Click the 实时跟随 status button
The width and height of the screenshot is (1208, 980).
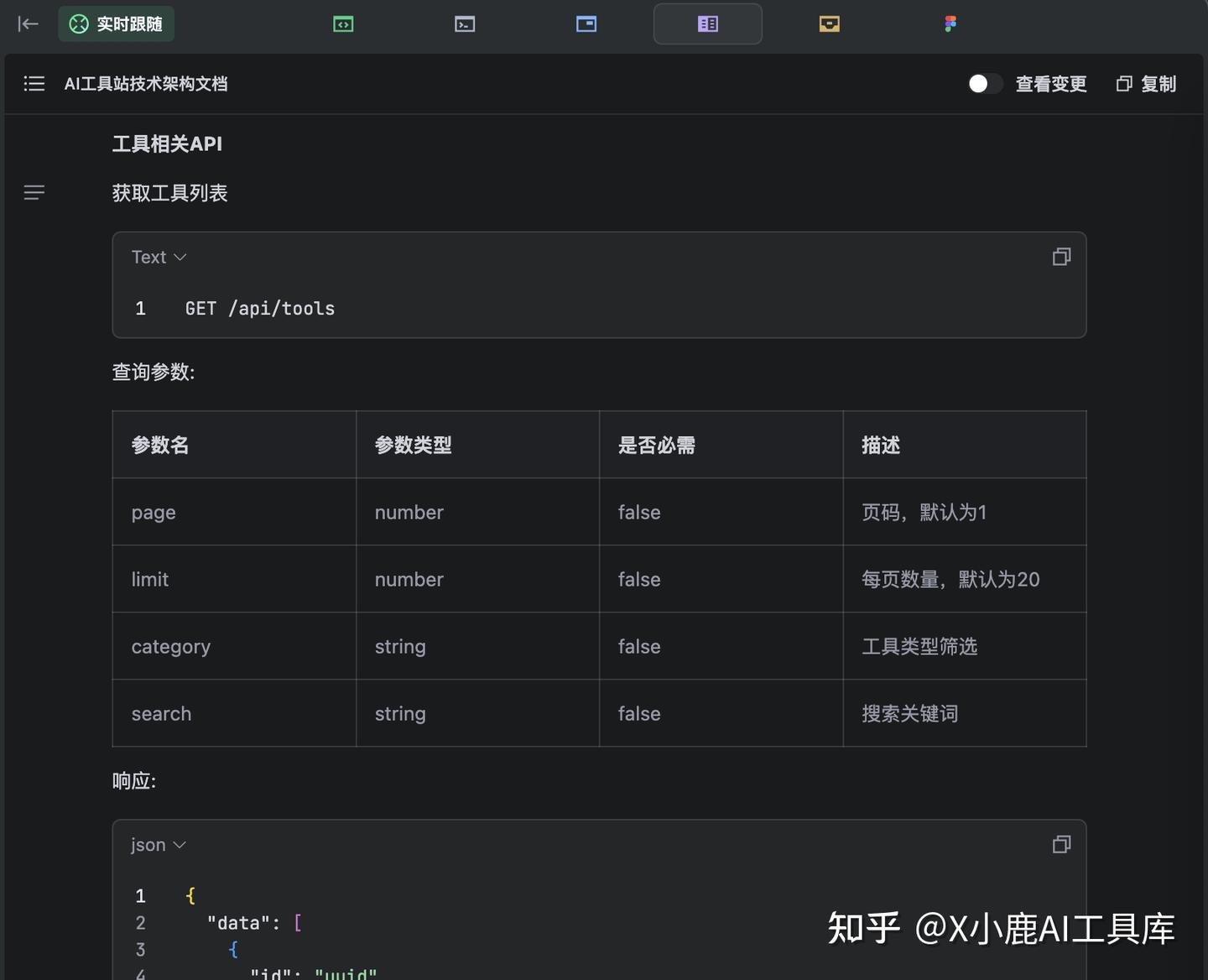pos(116,23)
